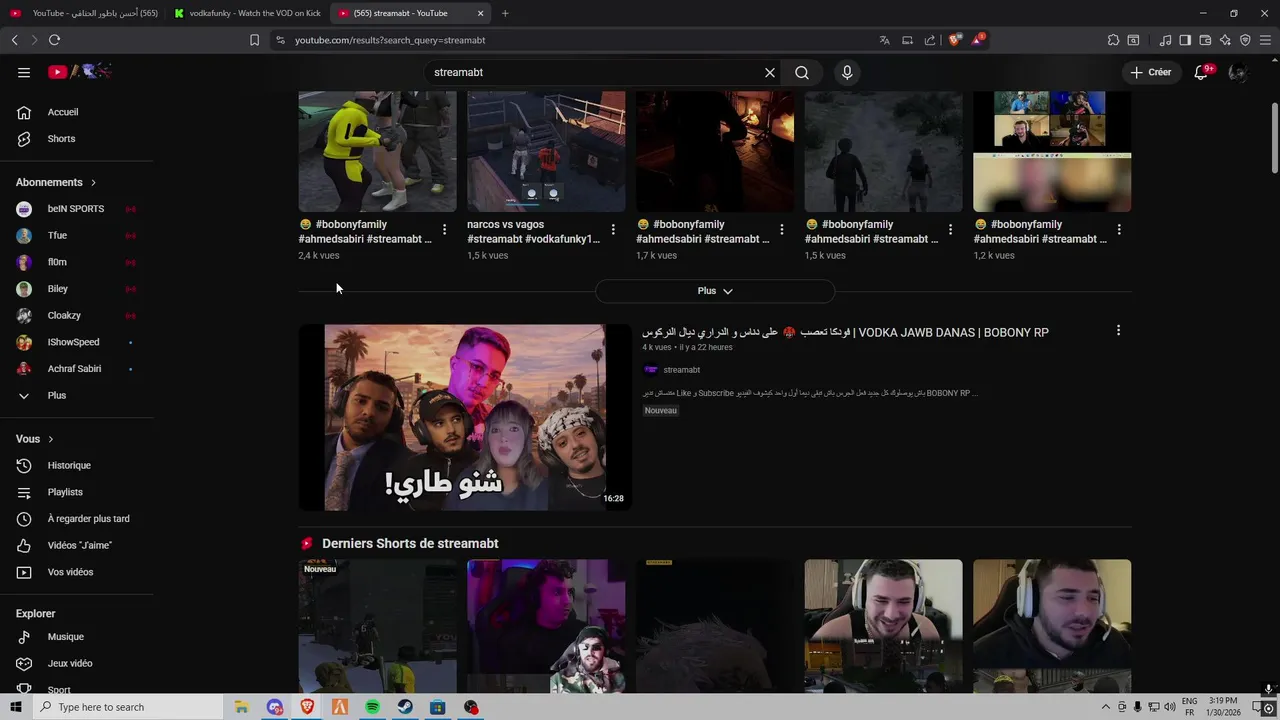
Task: Open the page translate icon
Action: (x=884, y=40)
